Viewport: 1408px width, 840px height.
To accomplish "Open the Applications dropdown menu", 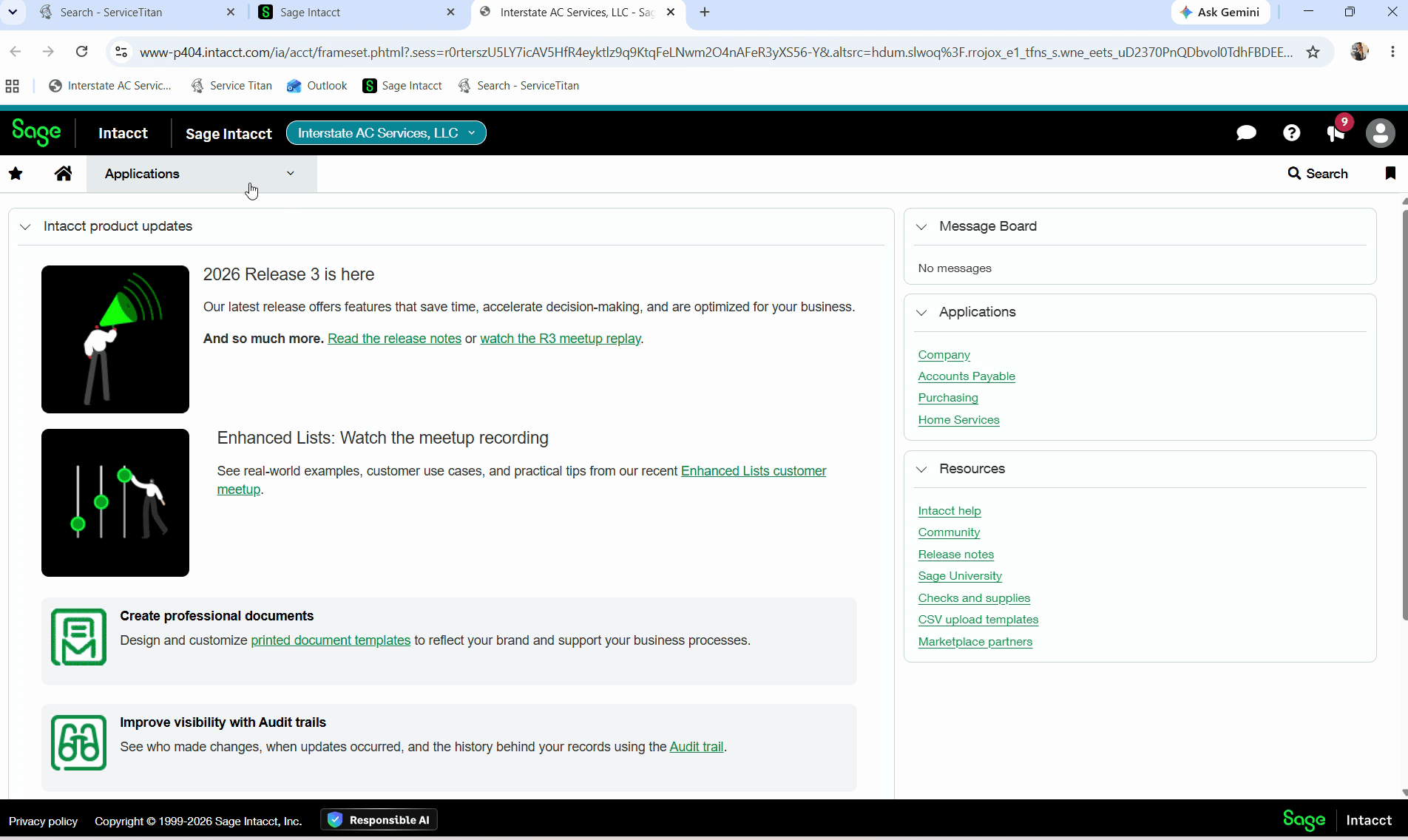I will (202, 174).
